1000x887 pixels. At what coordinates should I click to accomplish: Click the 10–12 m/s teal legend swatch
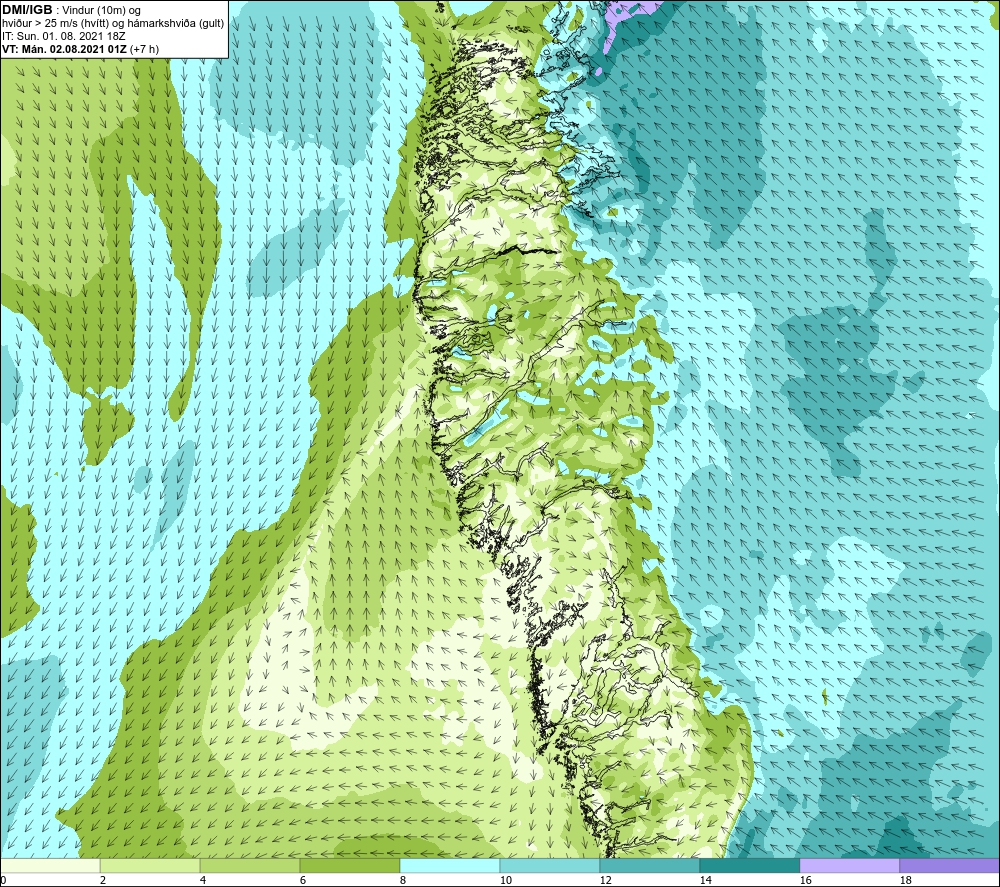(549, 865)
